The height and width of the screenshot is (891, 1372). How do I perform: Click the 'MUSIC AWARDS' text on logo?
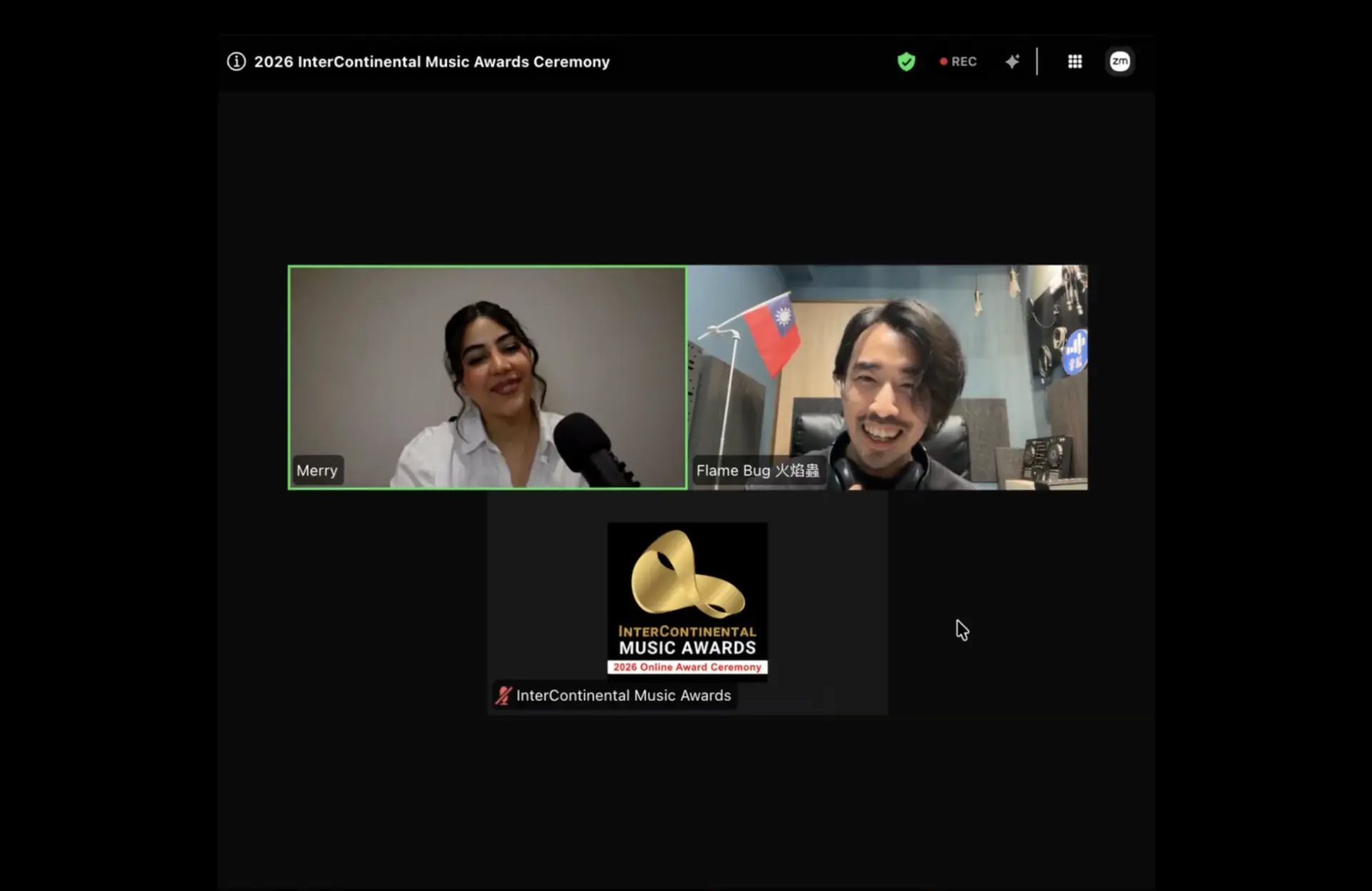pos(687,648)
